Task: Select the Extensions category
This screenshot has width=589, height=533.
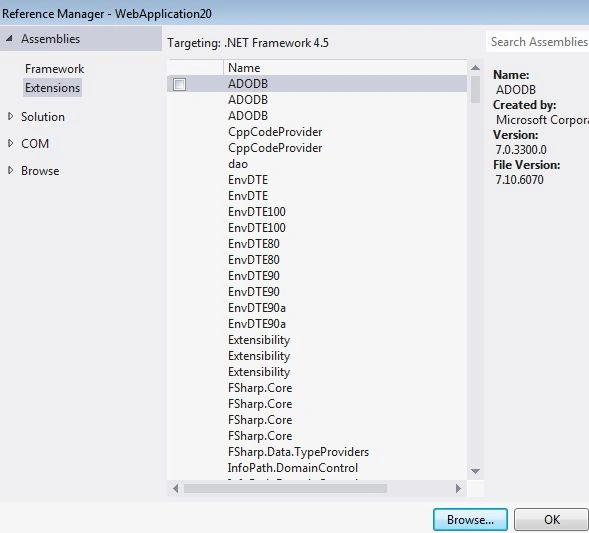Action: click(x=52, y=88)
